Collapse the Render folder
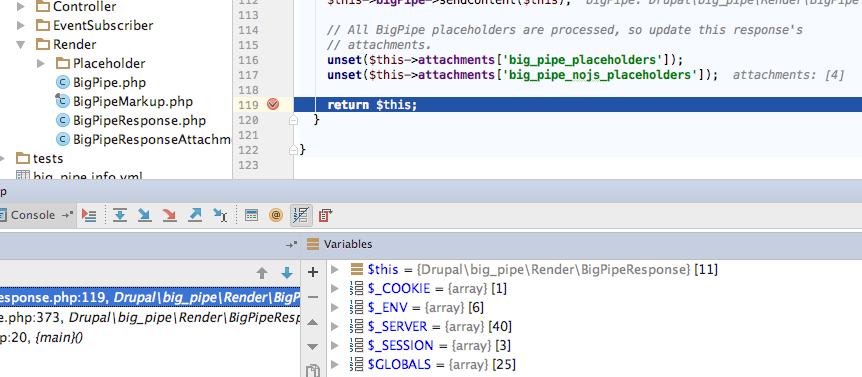The image size is (862, 377). [21, 44]
